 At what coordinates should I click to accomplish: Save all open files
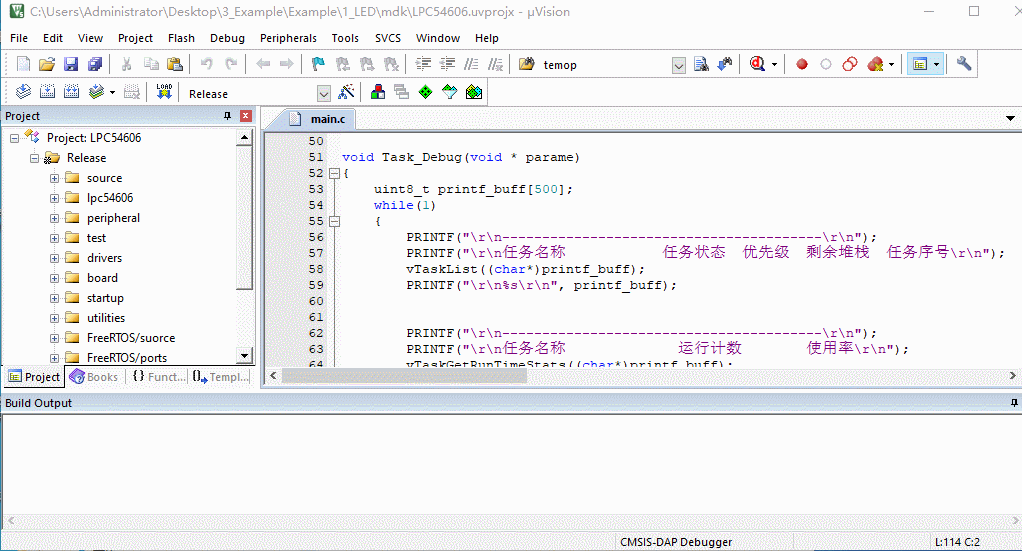(95, 64)
